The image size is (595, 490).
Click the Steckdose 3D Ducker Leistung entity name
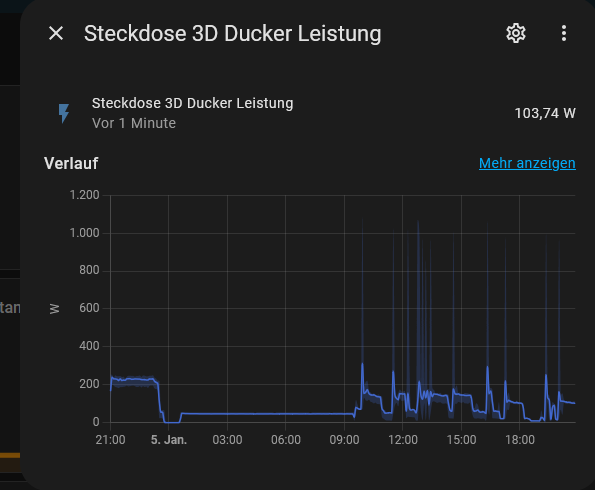coord(192,103)
